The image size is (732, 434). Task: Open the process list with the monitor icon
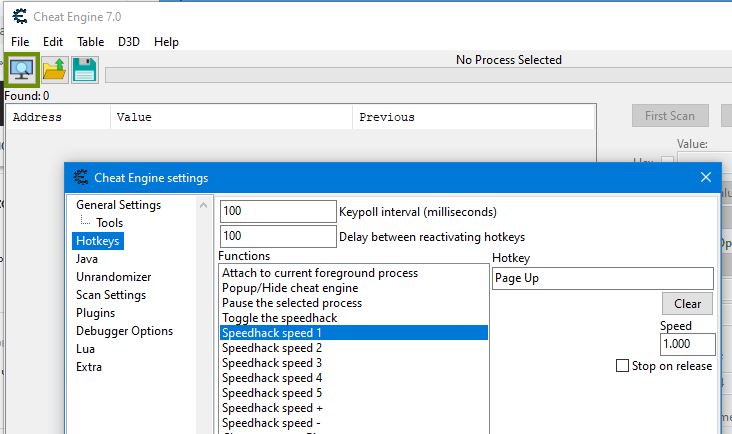pyautogui.click(x=21, y=70)
